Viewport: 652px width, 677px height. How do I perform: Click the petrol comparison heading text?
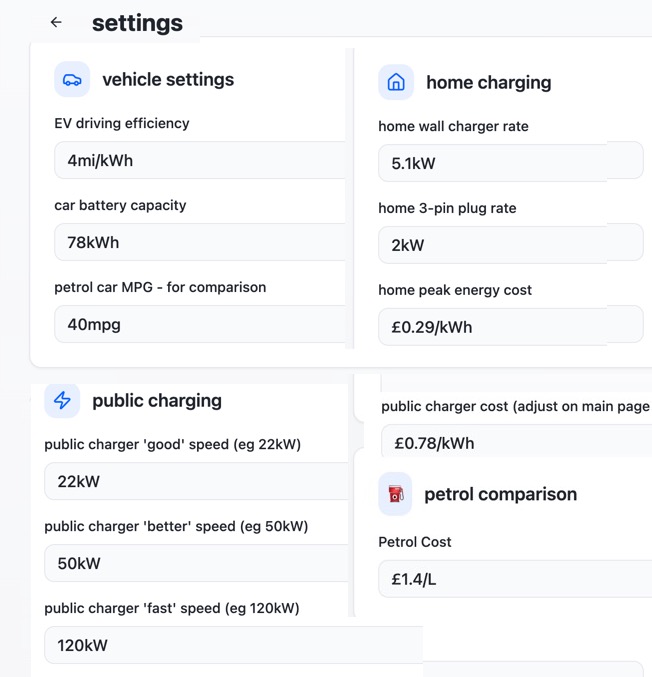pos(500,494)
